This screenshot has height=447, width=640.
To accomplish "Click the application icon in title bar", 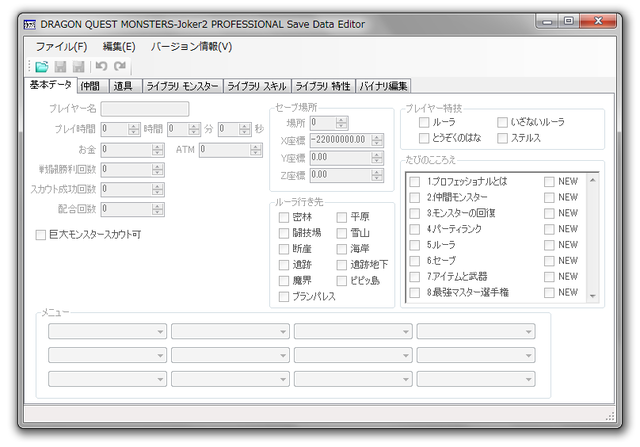I will click(29, 24).
